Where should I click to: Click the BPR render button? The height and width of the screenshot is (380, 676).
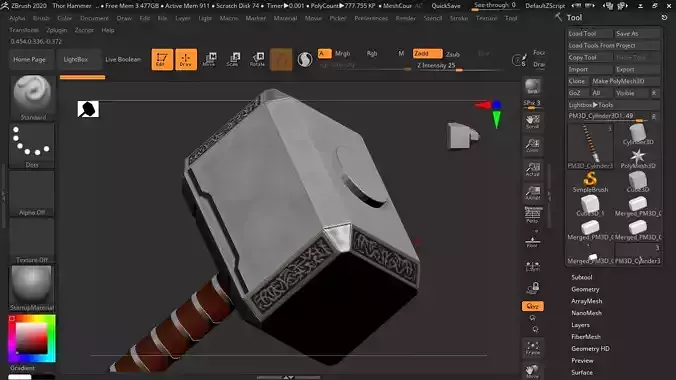532,87
